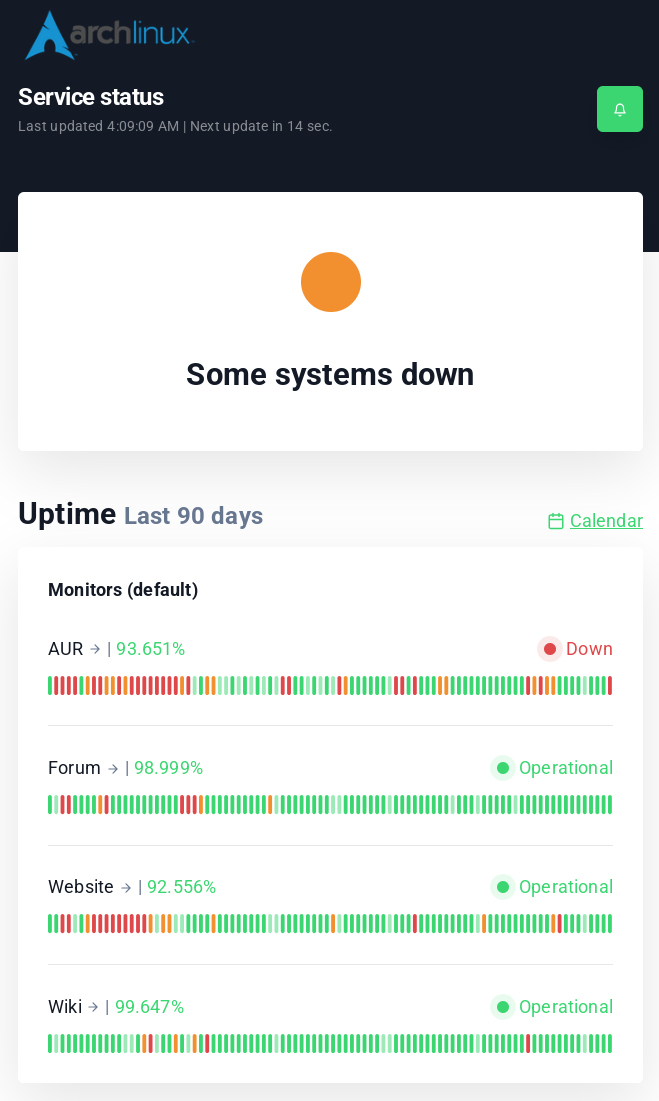
Task: Click the Forum 90-day uptime bar
Action: 330,805
